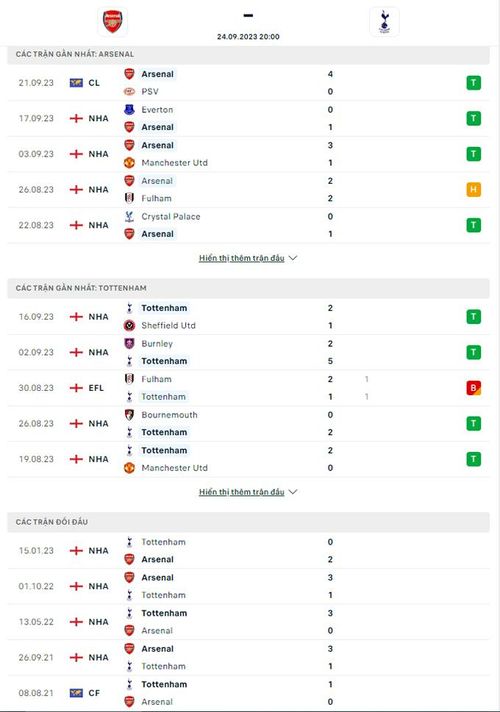Open the 'Các trận gần nhất: Arsenal' section header

point(248,54)
